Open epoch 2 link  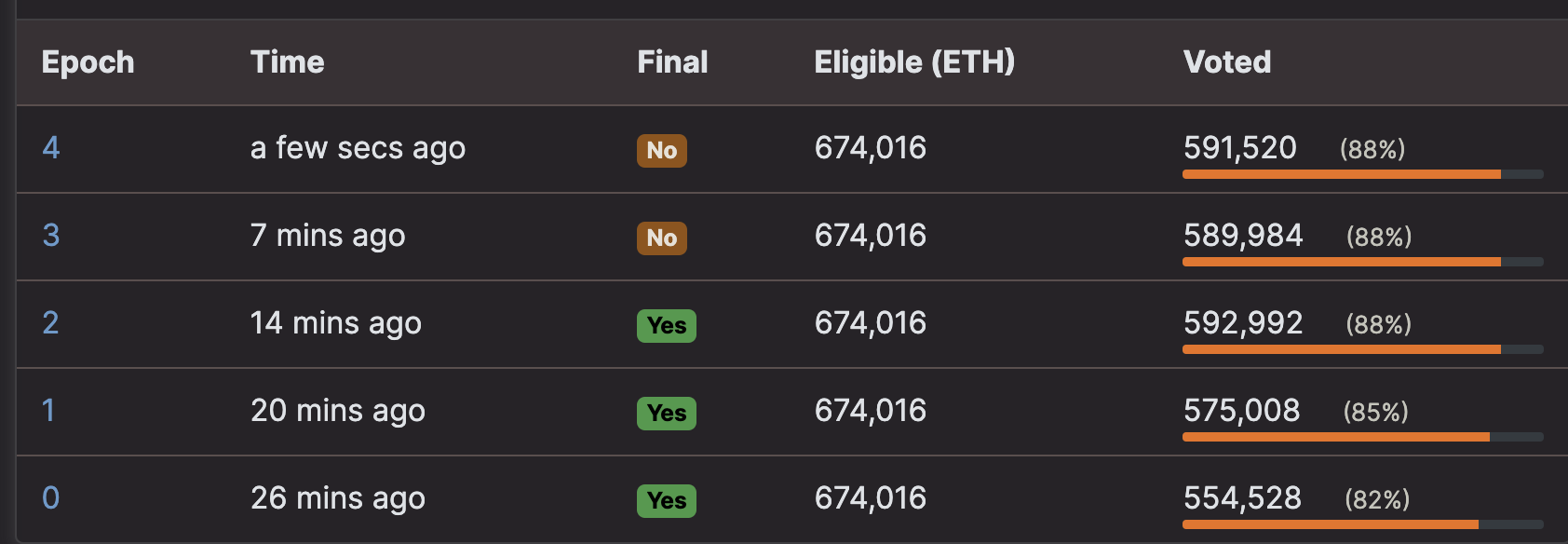coord(51,323)
